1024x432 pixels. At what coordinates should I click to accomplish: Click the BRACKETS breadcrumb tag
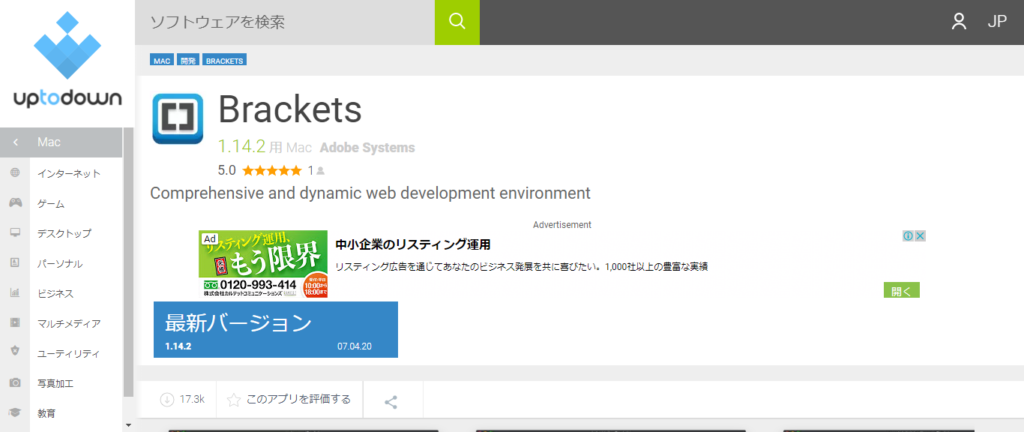point(225,61)
